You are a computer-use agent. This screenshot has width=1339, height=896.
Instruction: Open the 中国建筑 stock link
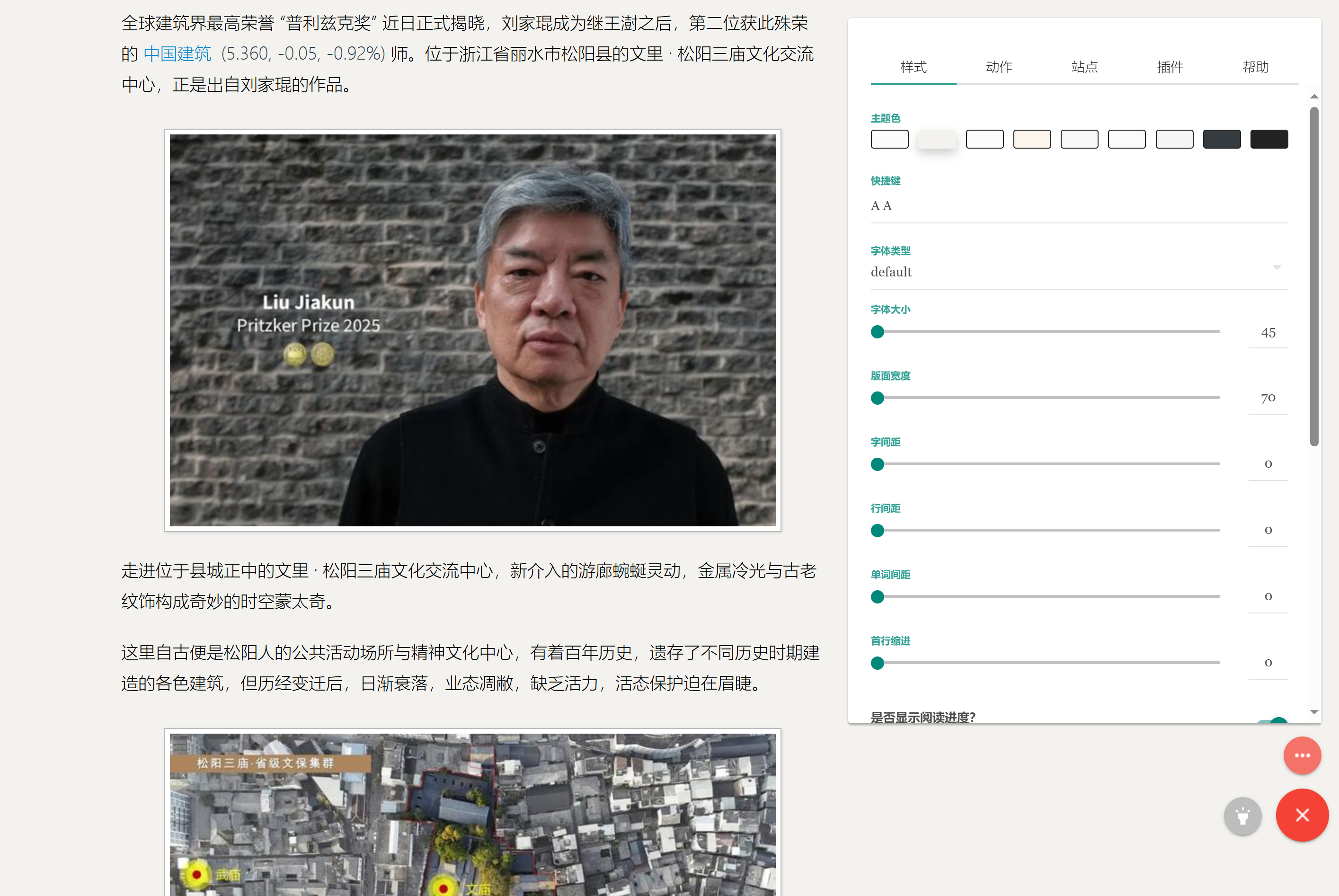tap(177, 53)
